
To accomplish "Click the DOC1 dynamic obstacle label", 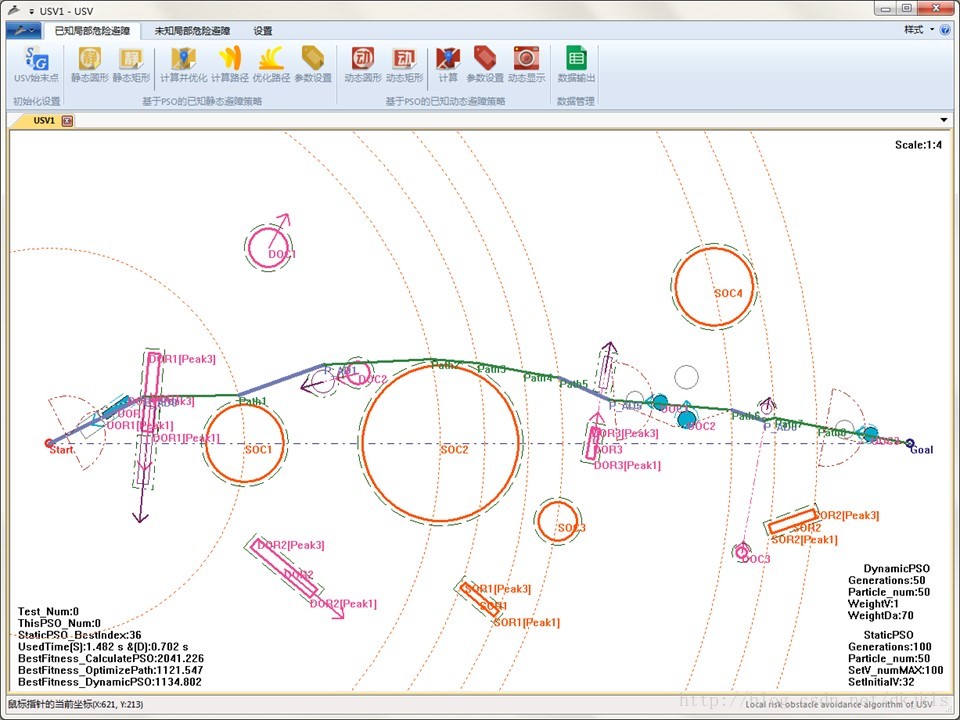I will (282, 254).
